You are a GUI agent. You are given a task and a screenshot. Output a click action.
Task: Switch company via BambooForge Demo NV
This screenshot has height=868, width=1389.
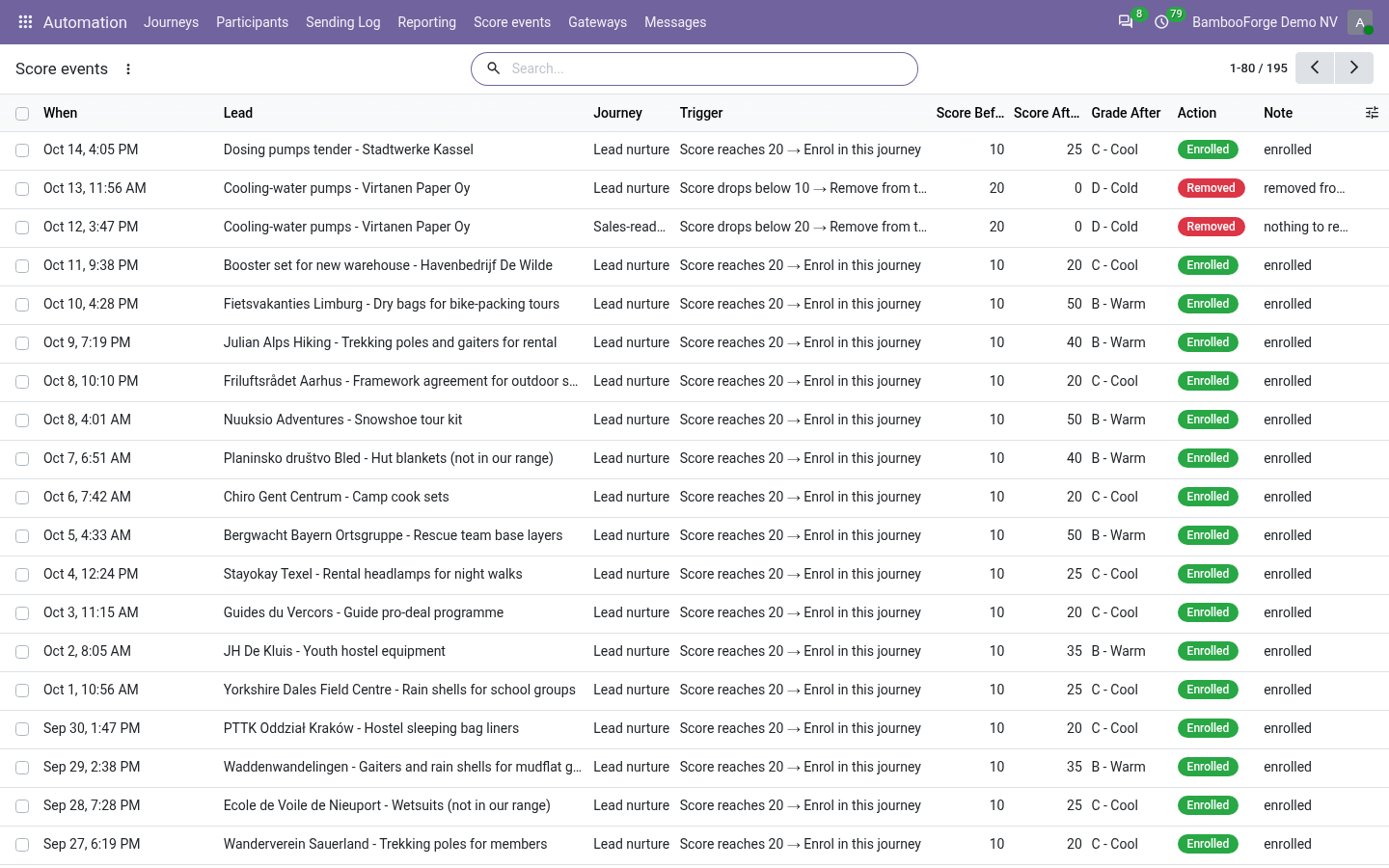pyautogui.click(x=1265, y=22)
